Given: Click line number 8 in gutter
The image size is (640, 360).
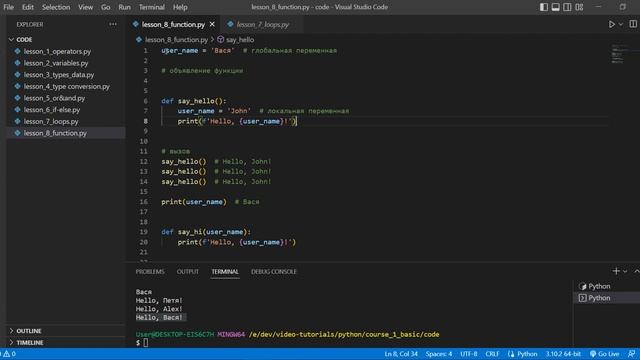Looking at the screenshot, I should [146, 121].
